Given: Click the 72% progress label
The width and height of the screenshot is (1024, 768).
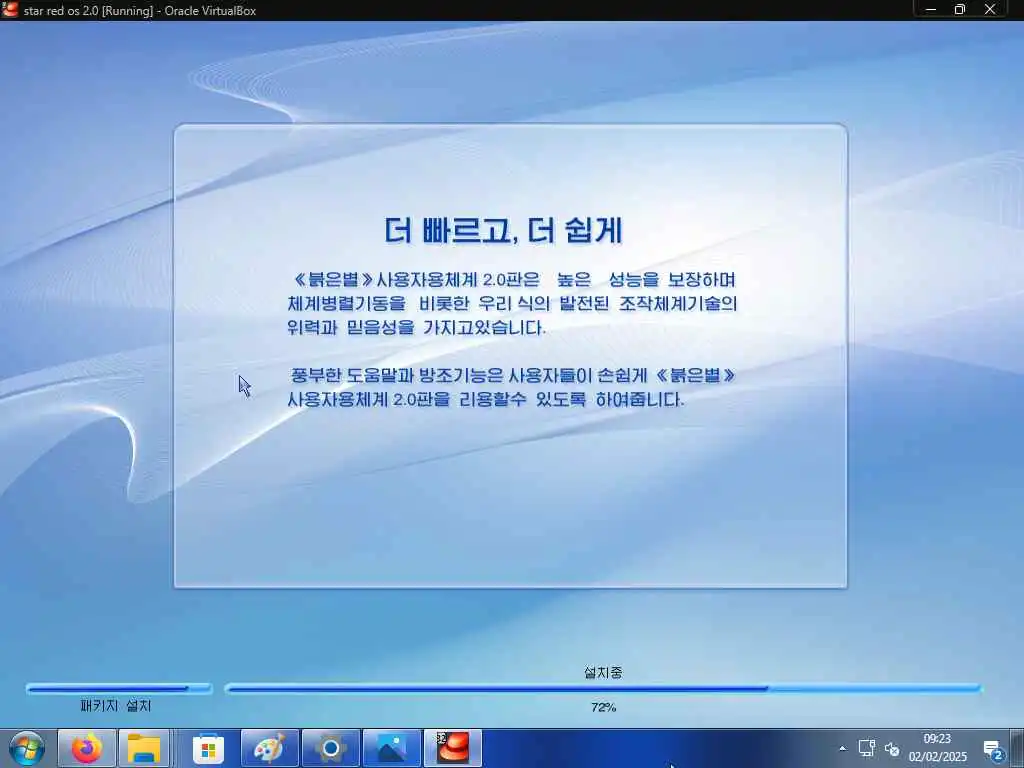Looking at the screenshot, I should [603, 707].
